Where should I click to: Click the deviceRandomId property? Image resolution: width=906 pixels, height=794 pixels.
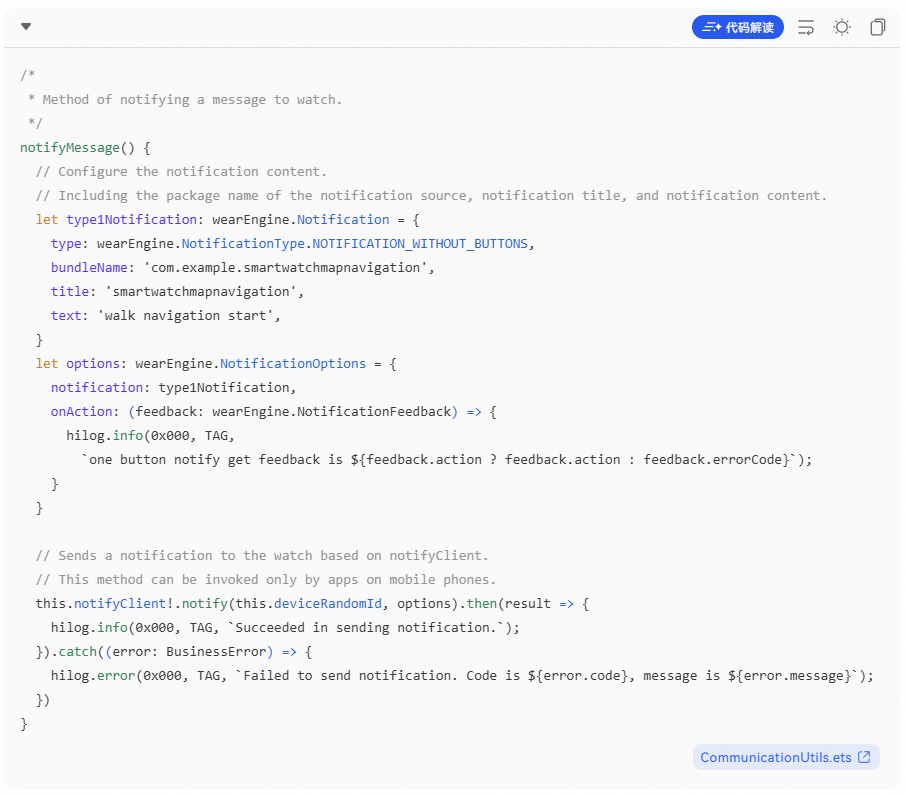pyautogui.click(x=328, y=603)
